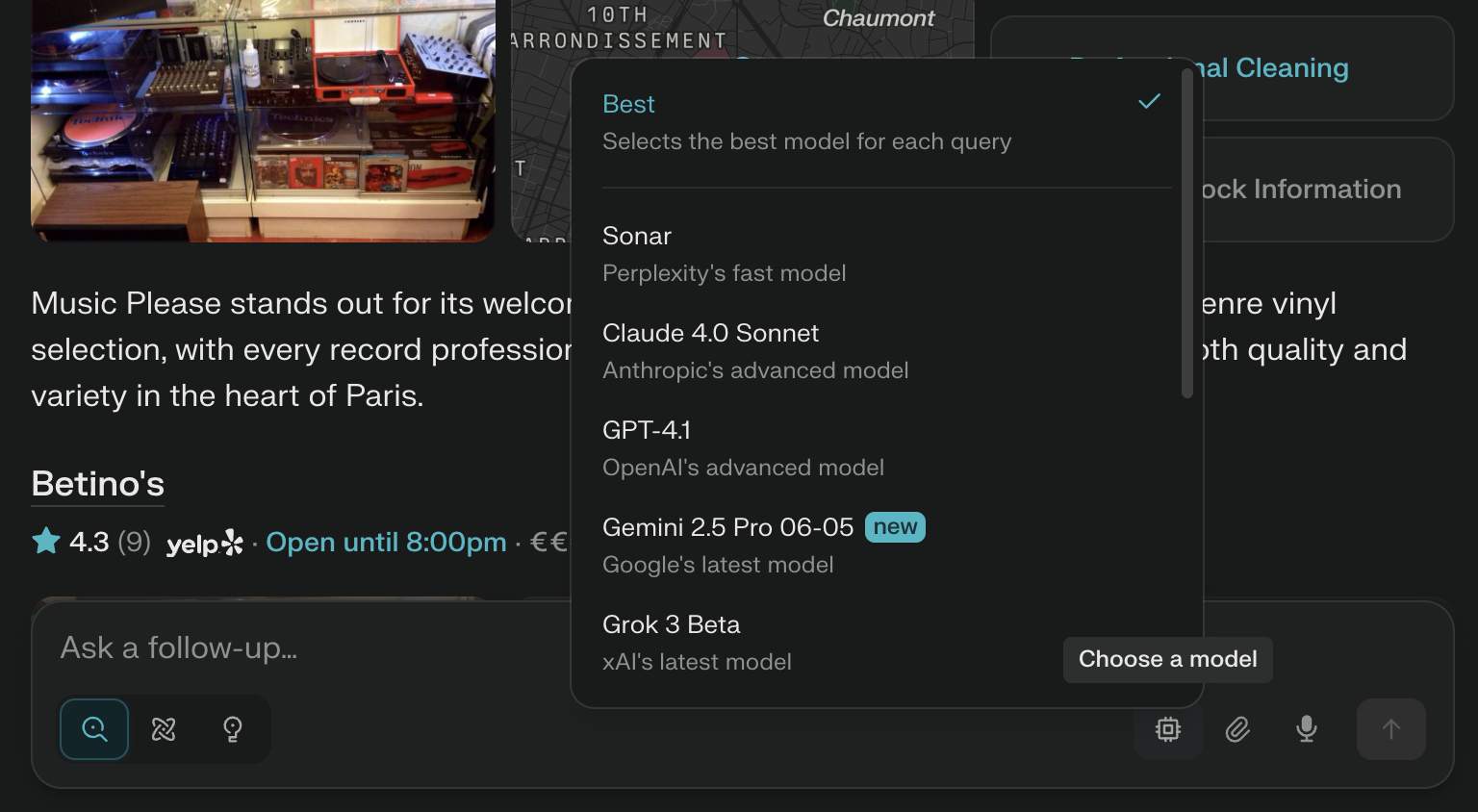Click the model chip icon
The image size is (1478, 812).
pyautogui.click(x=1167, y=729)
